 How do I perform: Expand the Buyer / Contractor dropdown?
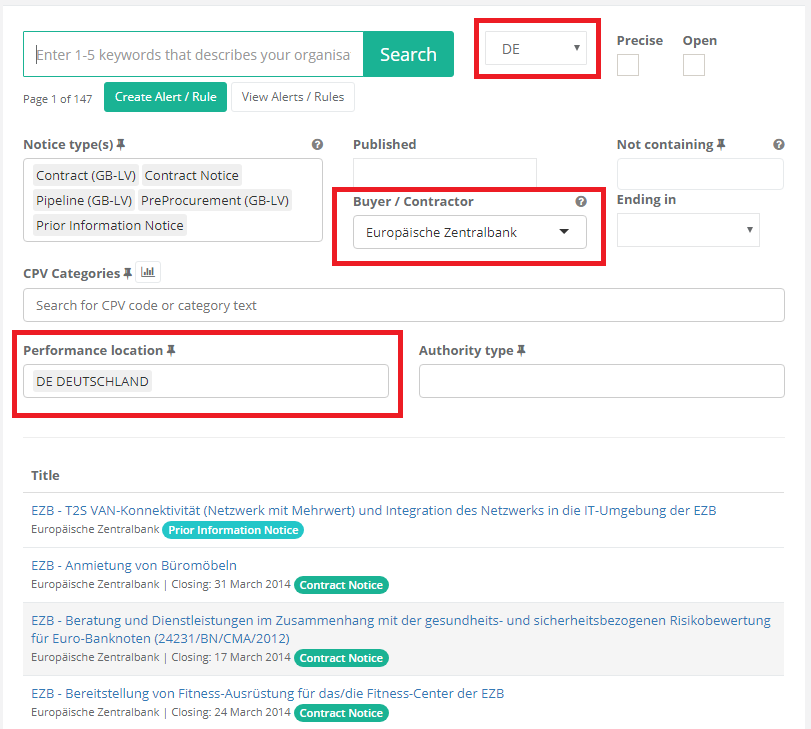point(468,232)
